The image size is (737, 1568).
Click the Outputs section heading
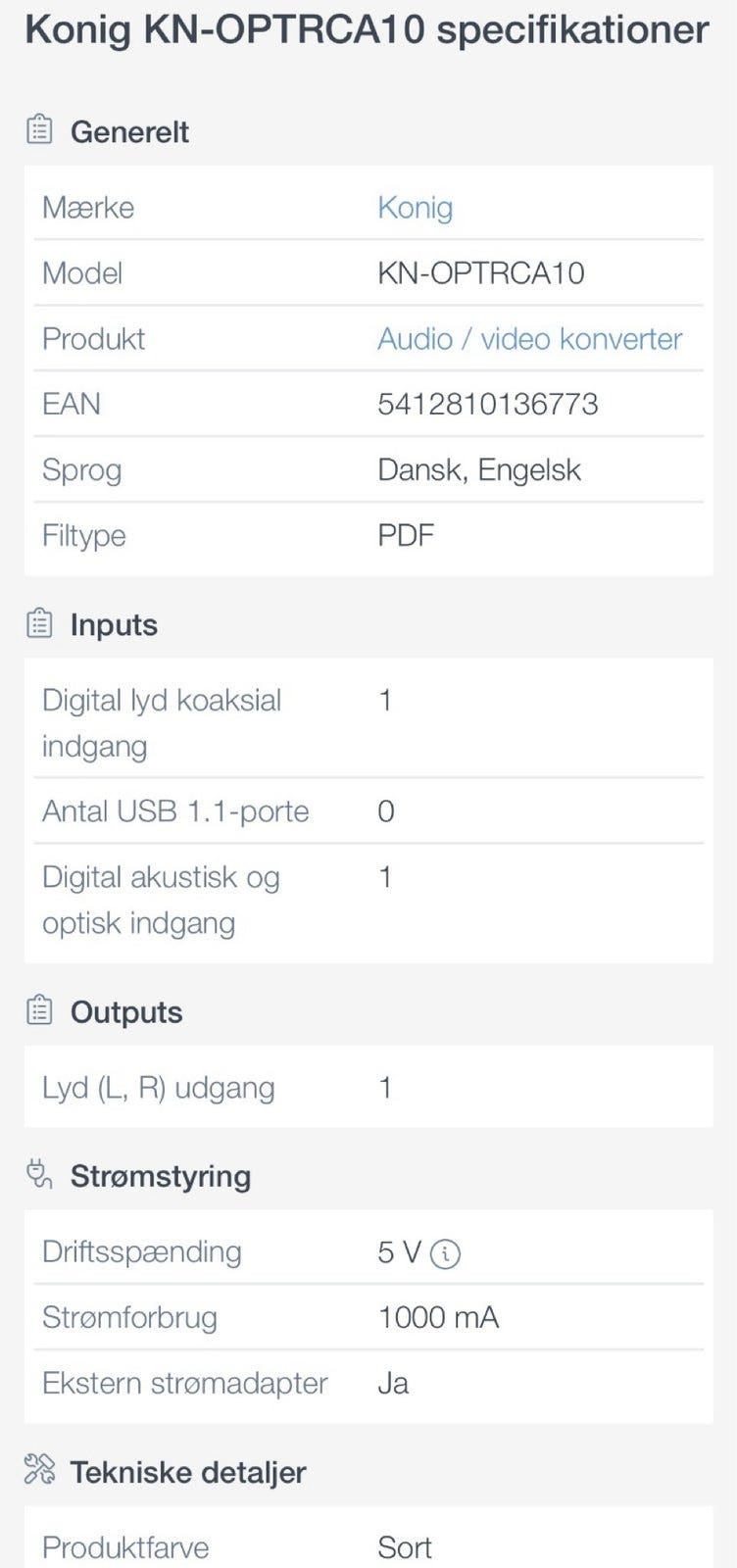point(126,1012)
